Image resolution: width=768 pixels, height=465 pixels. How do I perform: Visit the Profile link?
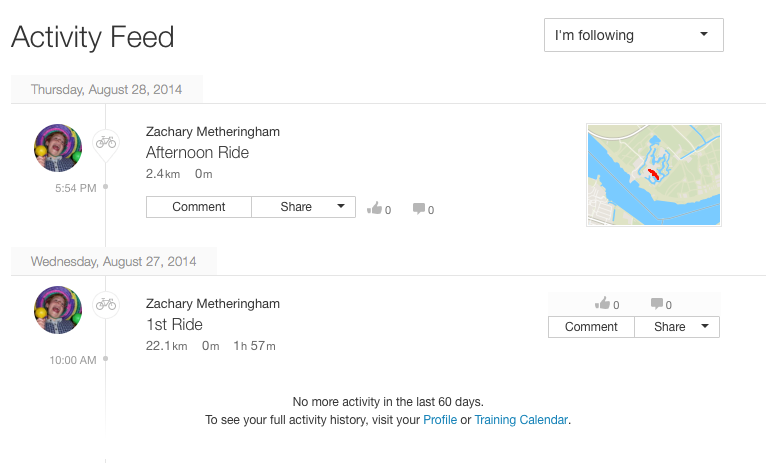click(440, 420)
